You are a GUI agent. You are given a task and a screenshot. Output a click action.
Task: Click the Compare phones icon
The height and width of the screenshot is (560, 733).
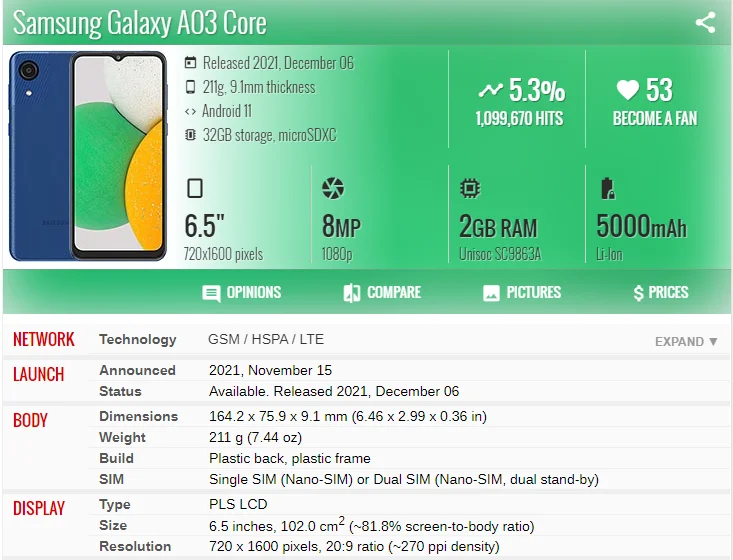[x=352, y=293]
